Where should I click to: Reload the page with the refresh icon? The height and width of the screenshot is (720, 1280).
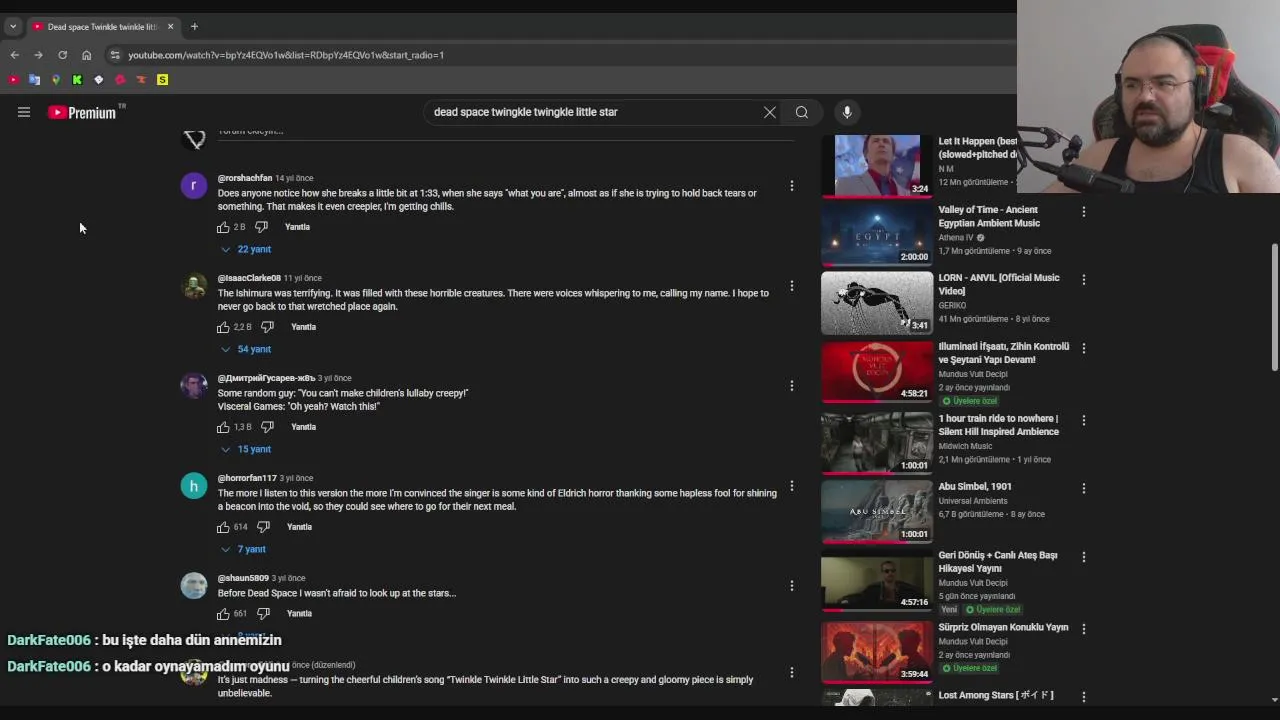(62, 55)
